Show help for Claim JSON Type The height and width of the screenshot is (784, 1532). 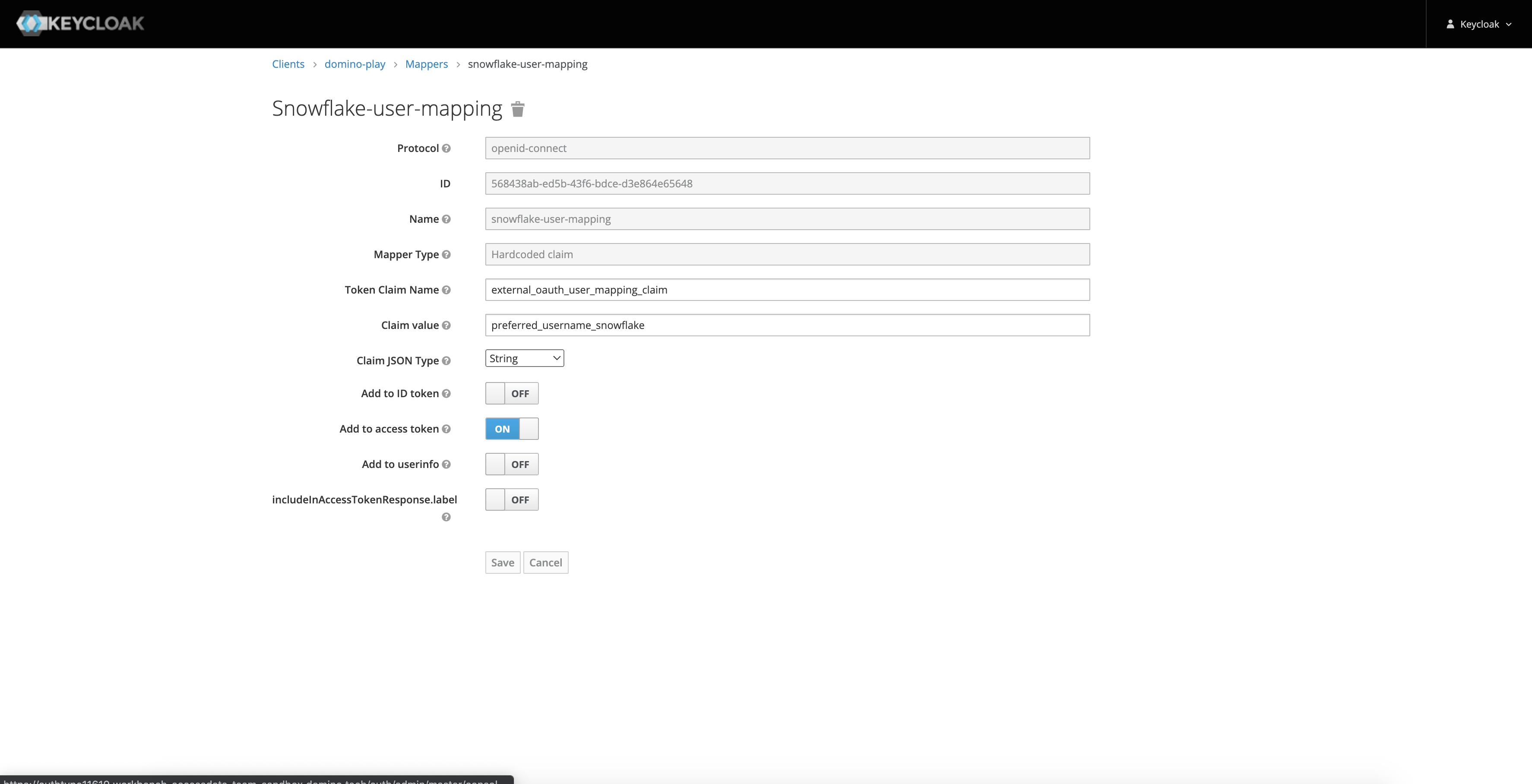pos(446,360)
